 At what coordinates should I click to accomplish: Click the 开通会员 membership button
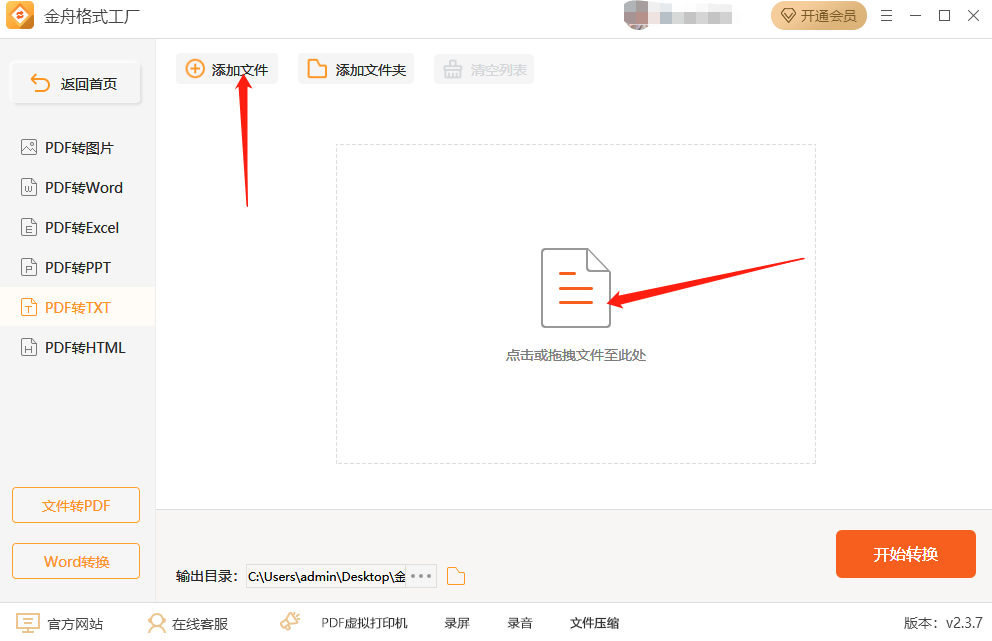point(819,16)
